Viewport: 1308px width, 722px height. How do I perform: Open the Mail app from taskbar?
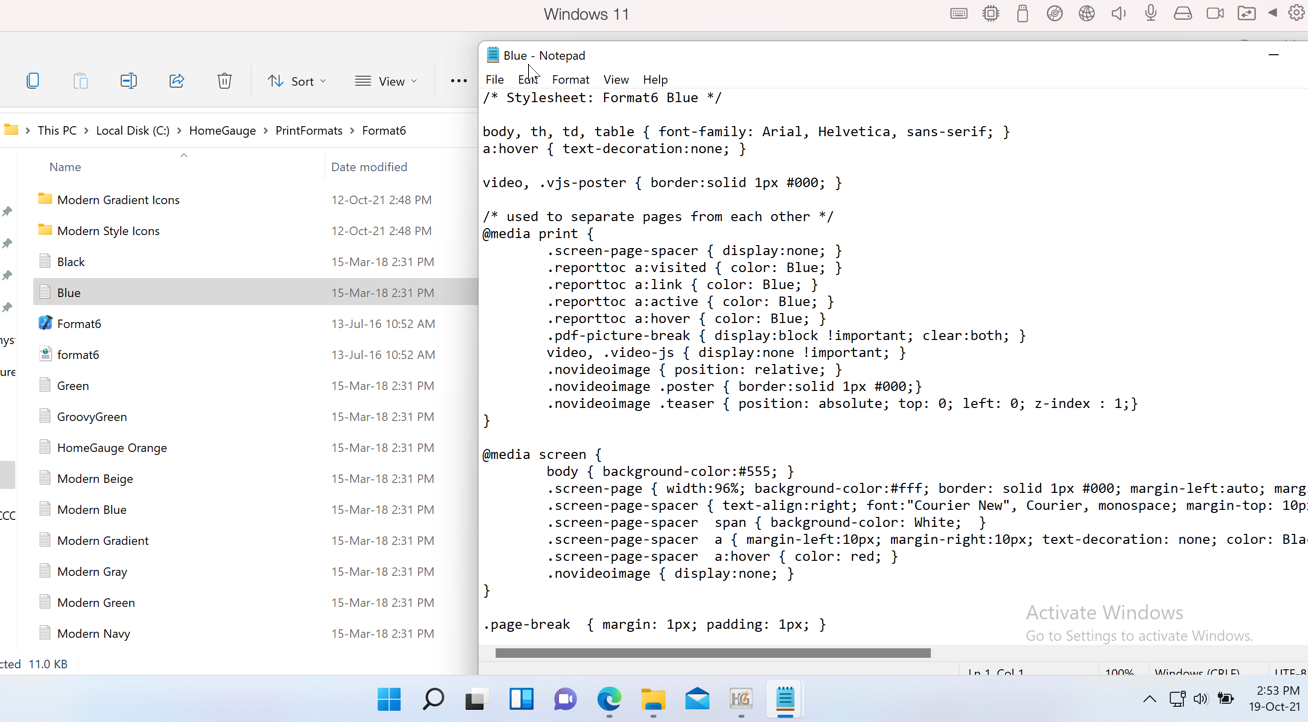click(x=697, y=699)
